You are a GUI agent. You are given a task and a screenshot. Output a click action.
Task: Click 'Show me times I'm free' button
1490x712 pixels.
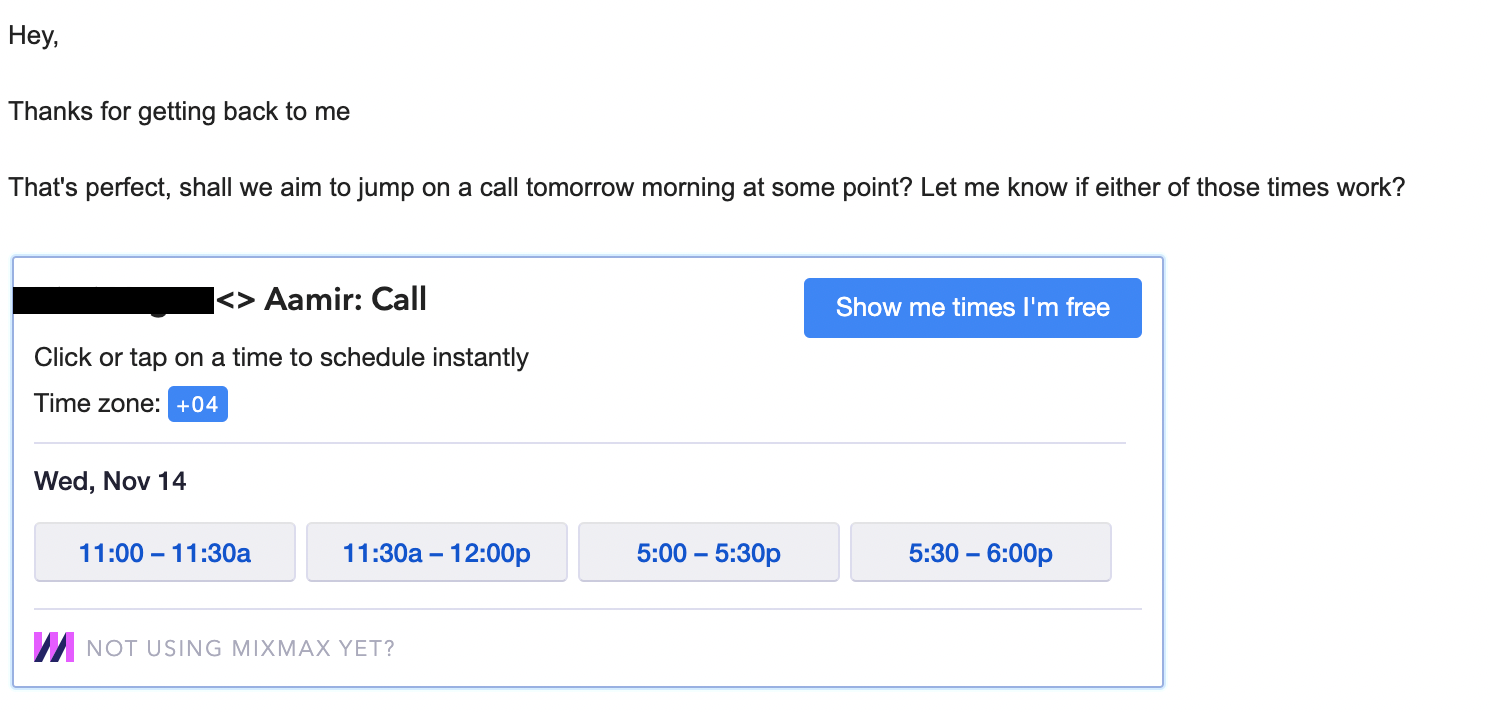[973, 307]
